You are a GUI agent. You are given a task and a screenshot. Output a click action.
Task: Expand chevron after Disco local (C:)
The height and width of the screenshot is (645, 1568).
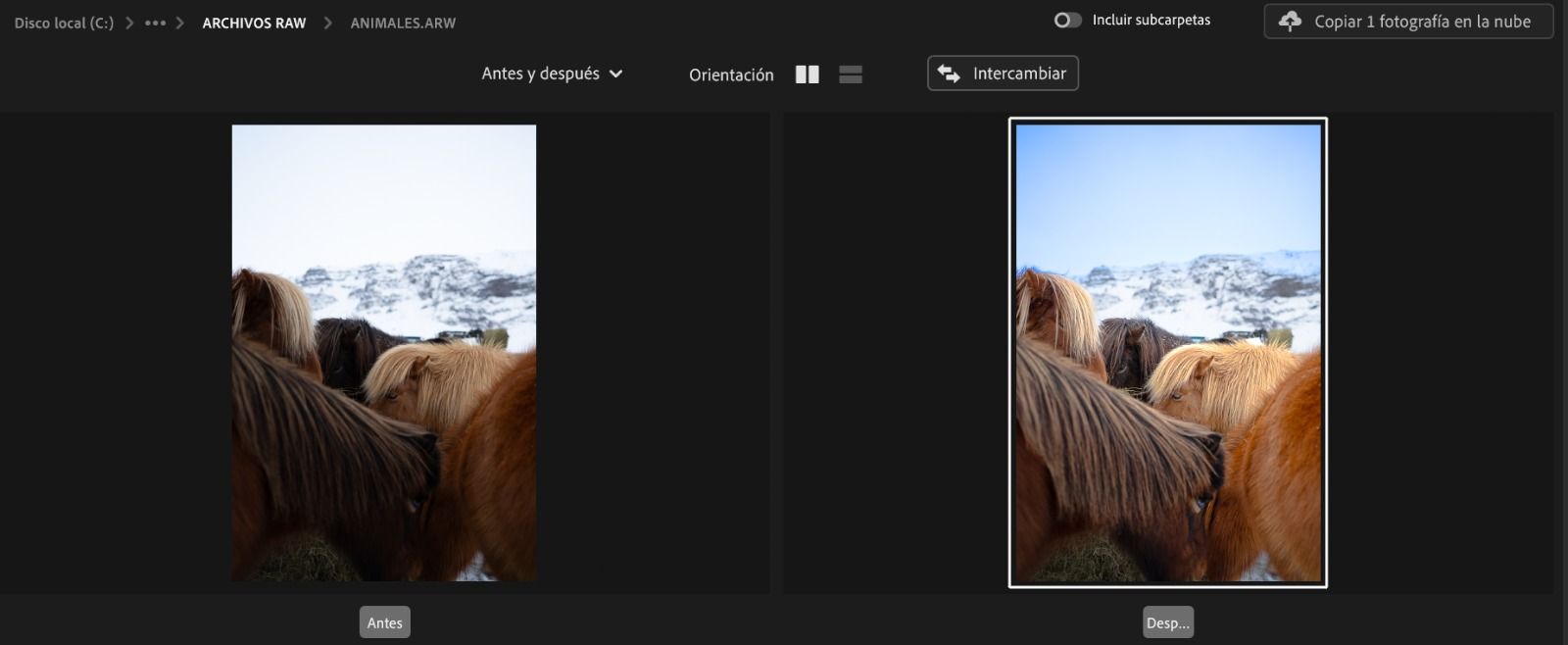click(129, 23)
